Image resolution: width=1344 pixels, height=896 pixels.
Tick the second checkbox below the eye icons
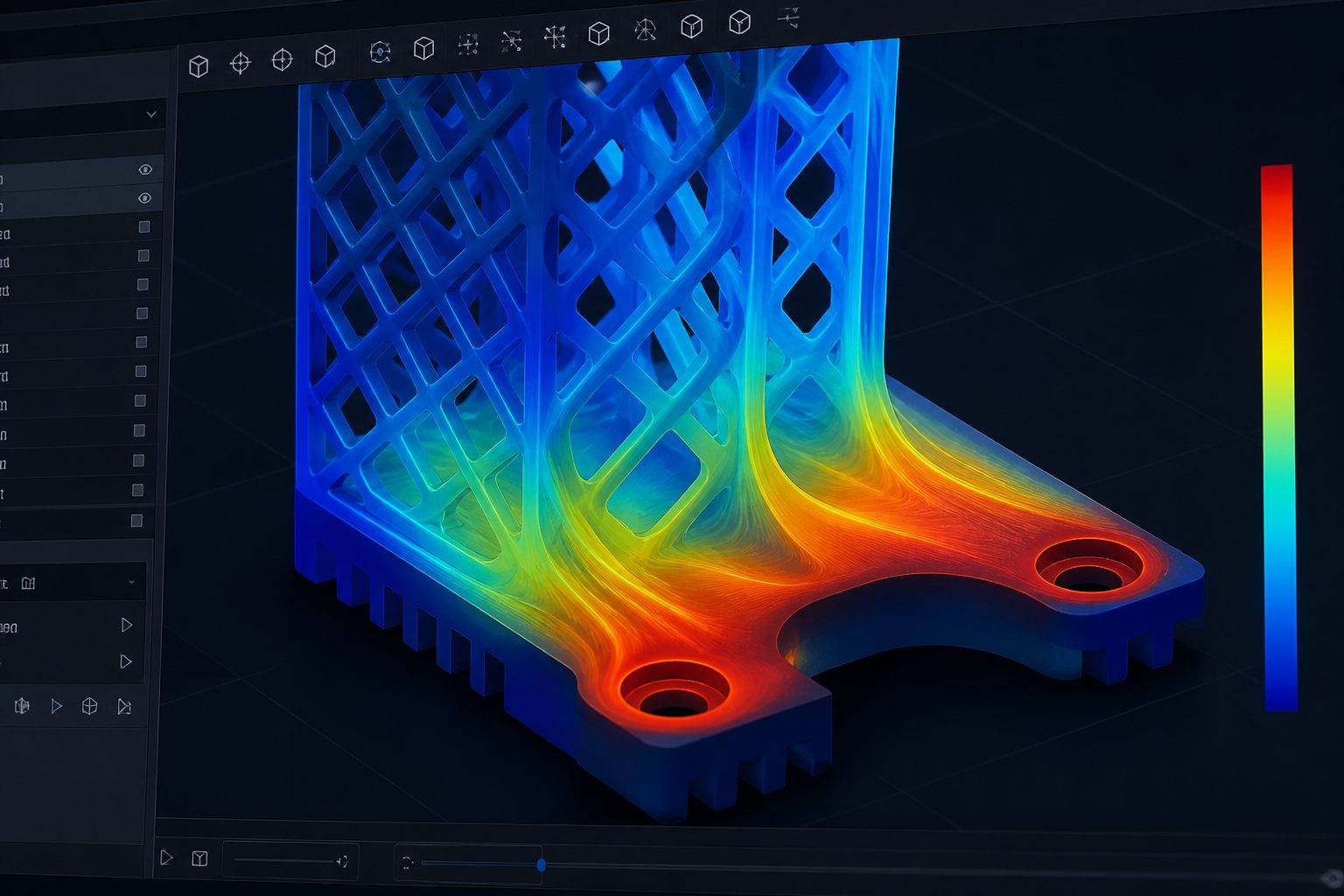pos(143,255)
